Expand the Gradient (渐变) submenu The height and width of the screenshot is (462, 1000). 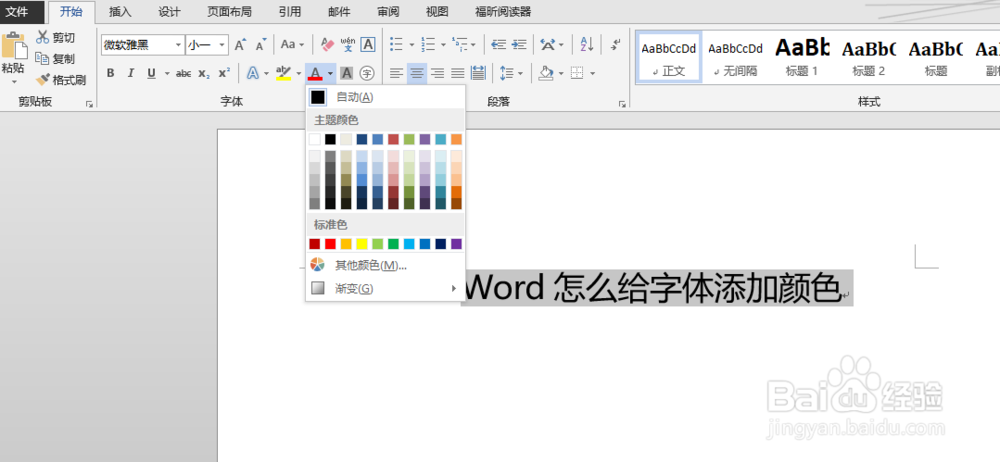(x=385, y=289)
